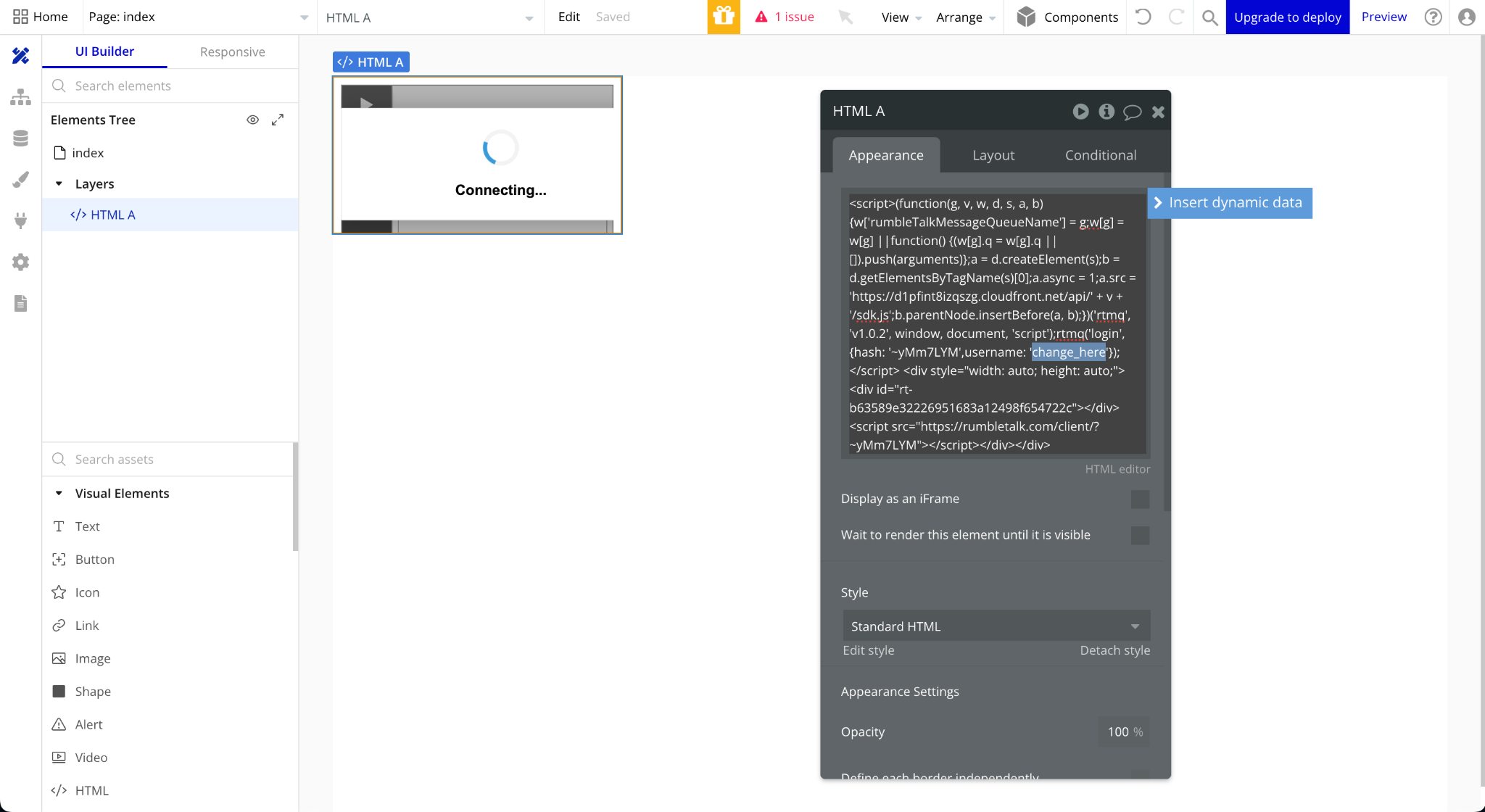Viewport: 1485px width, 812px height.
Task: Toggle the Elements Tree eye visibility icon
Action: coord(252,120)
